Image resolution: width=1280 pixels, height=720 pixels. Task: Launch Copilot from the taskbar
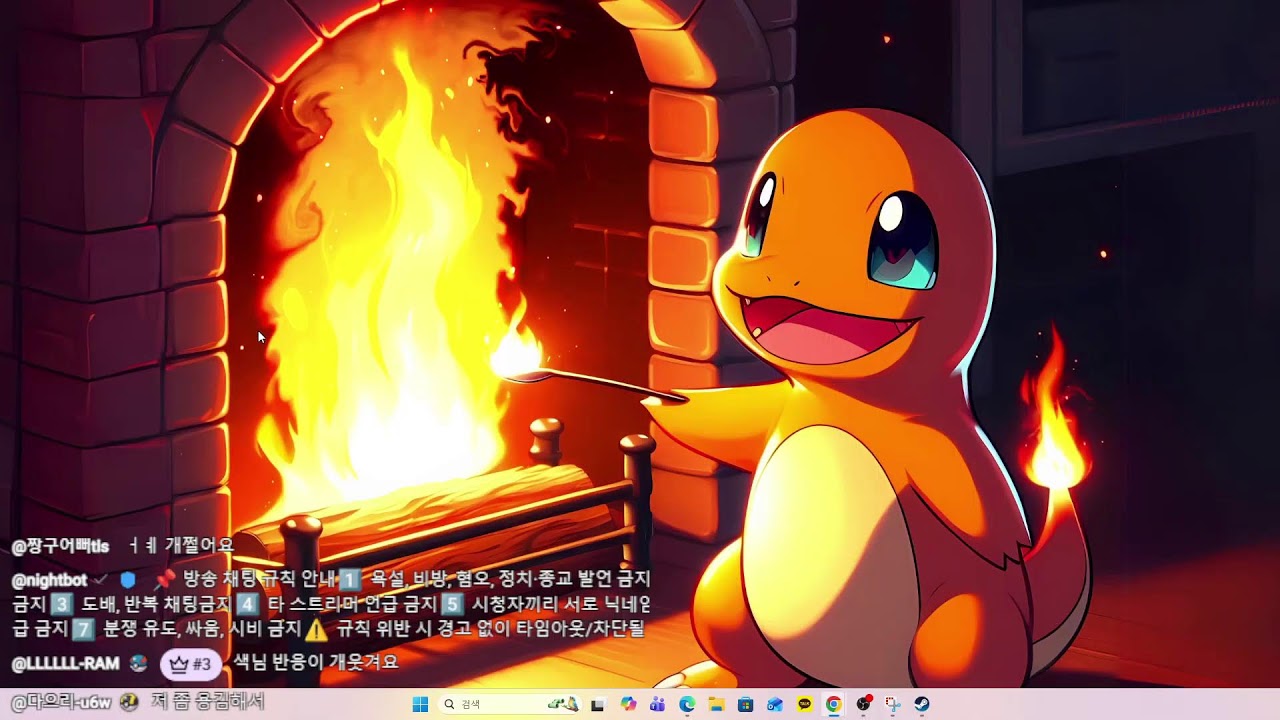(628, 704)
